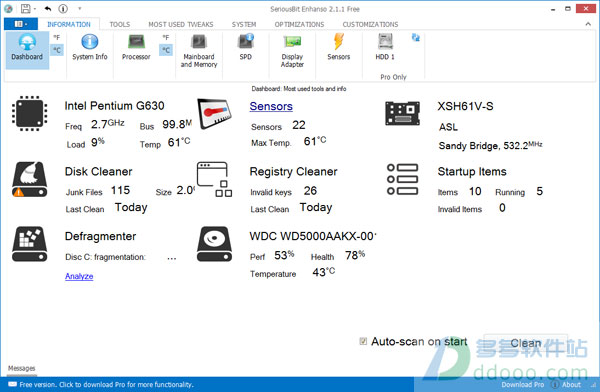600x392 pixels.
Task: Click the Startup Items list icon
Action: (402, 179)
